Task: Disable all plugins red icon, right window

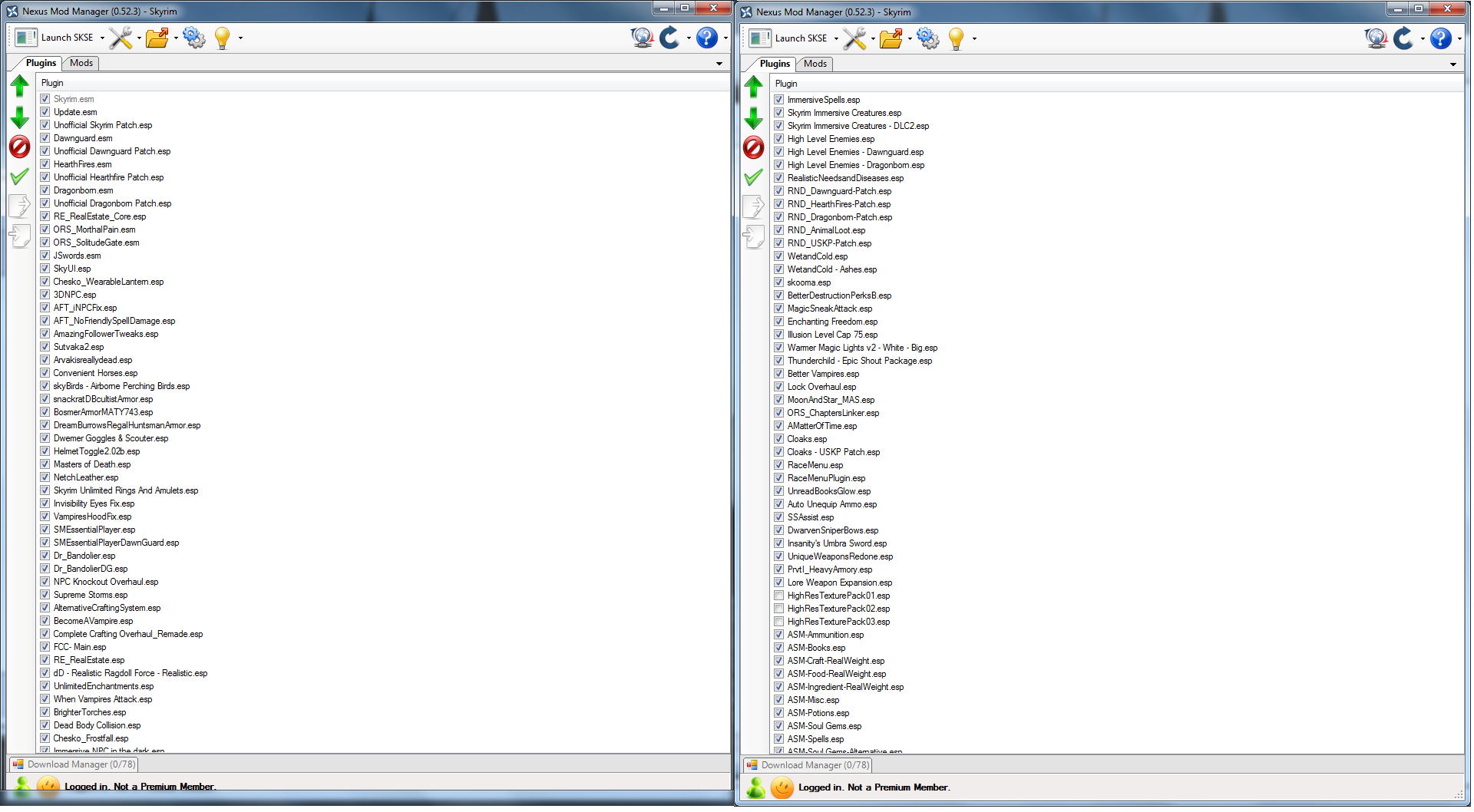Action: (754, 147)
